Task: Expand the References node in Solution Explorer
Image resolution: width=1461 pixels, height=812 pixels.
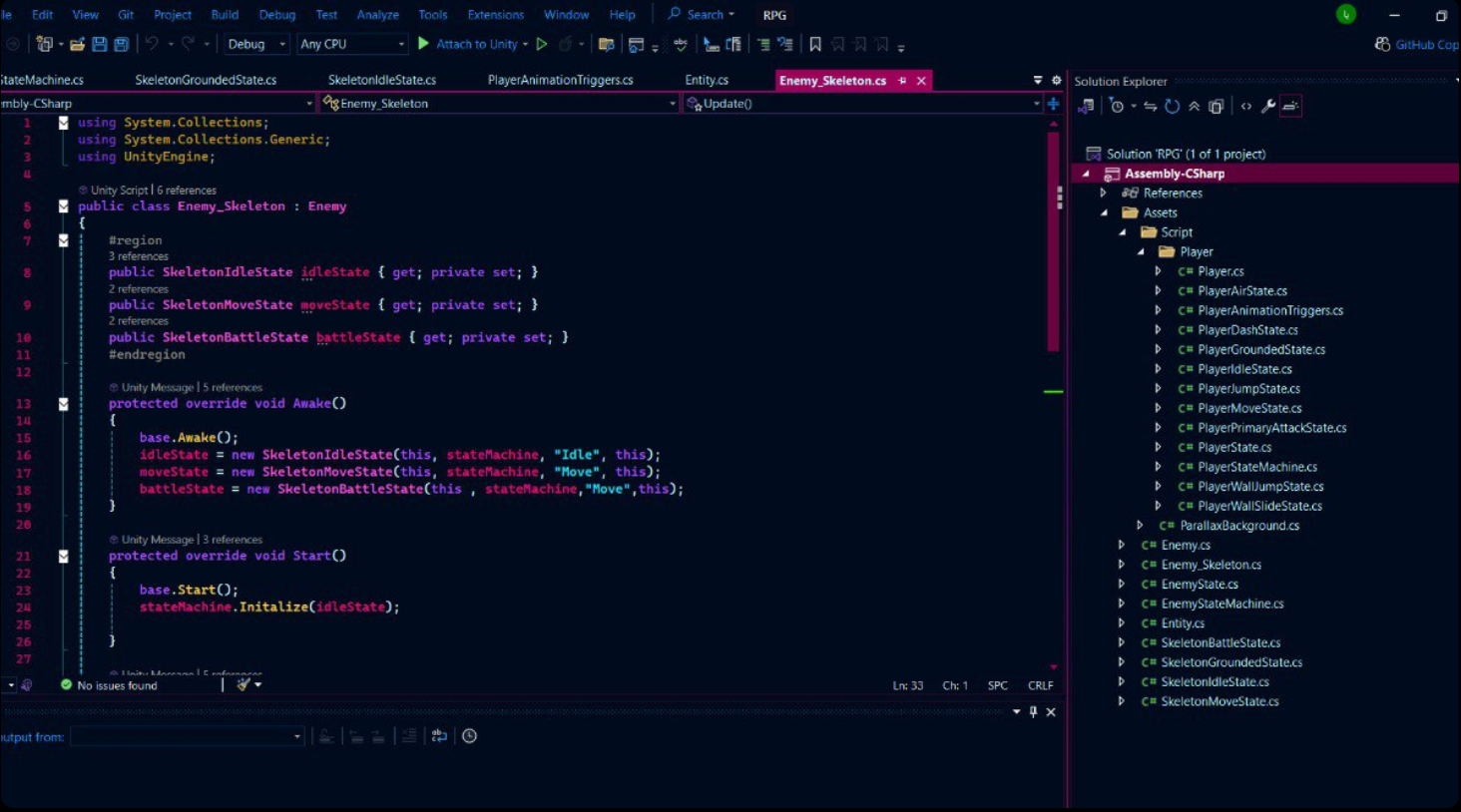Action: (x=1103, y=193)
